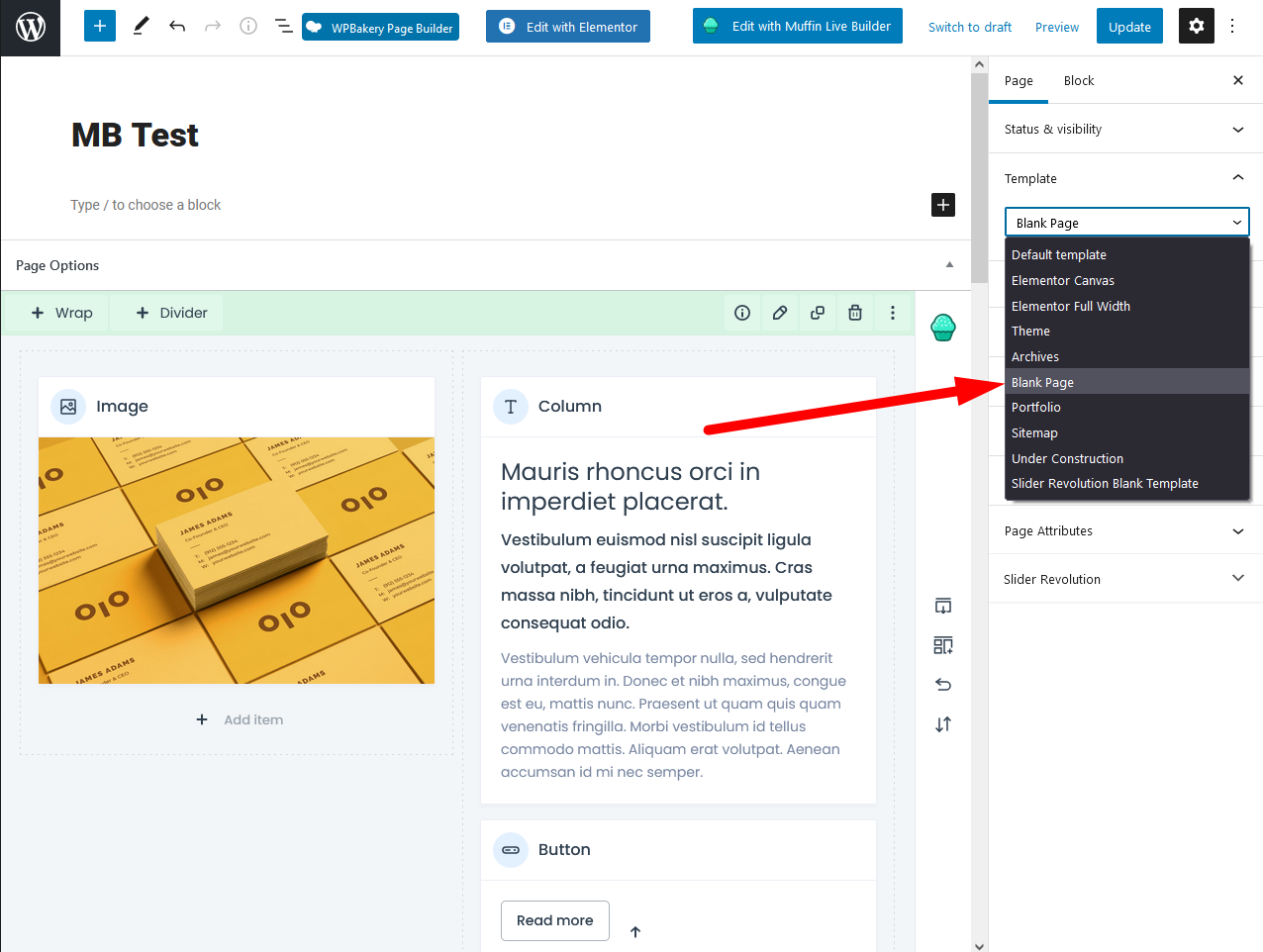Choose Slider Revolution Blank Template
This screenshot has width=1263, height=952.
point(1127,483)
